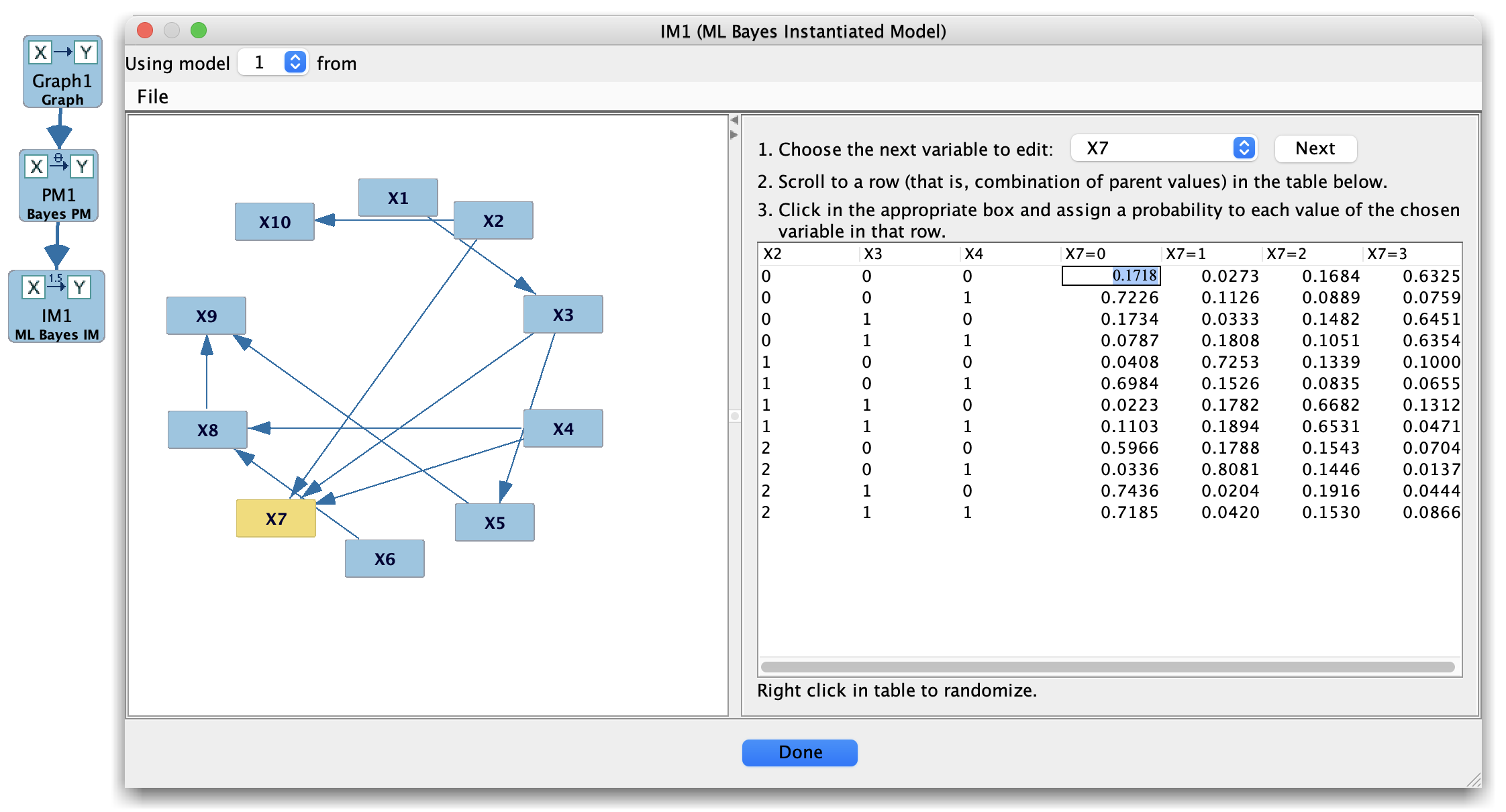This screenshot has width=1506, height=812.
Task: Click graph node X4
Action: coord(563,429)
